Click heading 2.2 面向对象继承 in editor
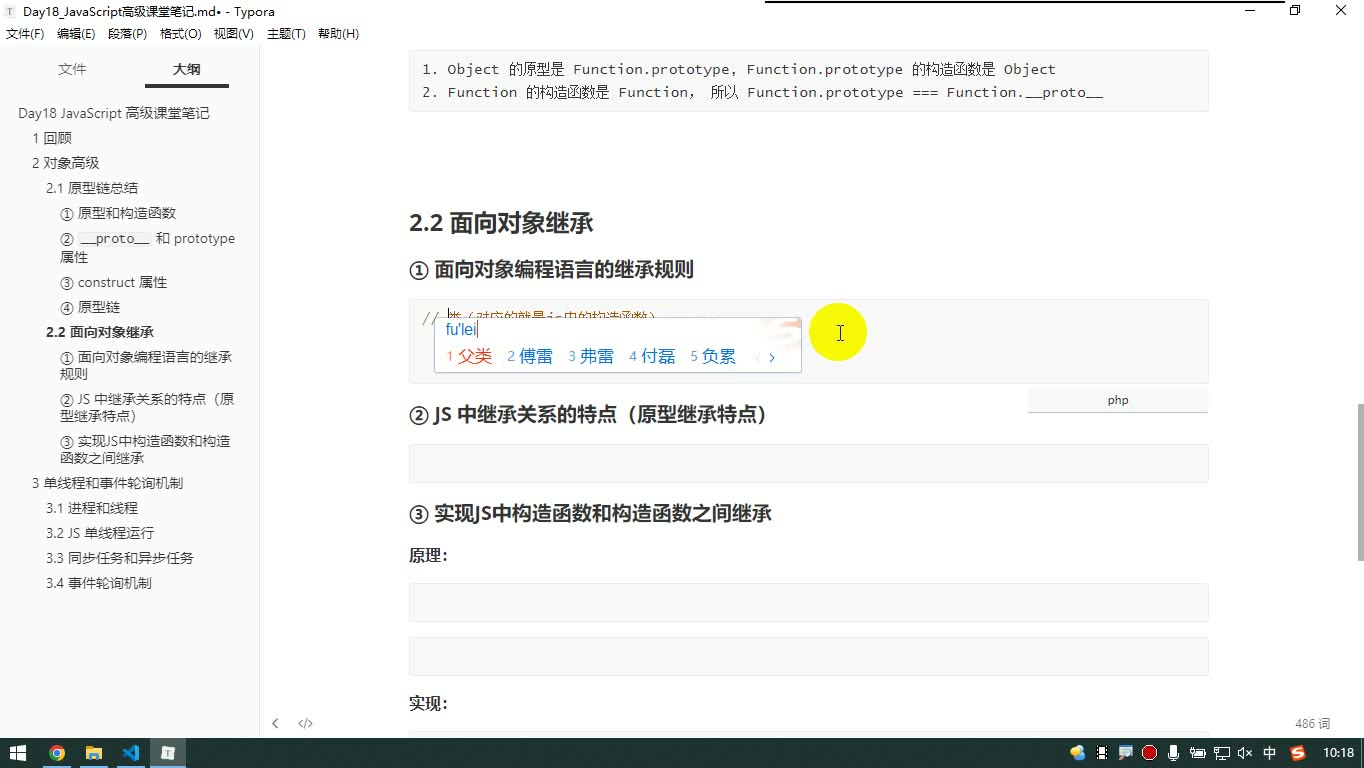1364x768 pixels. (501, 223)
